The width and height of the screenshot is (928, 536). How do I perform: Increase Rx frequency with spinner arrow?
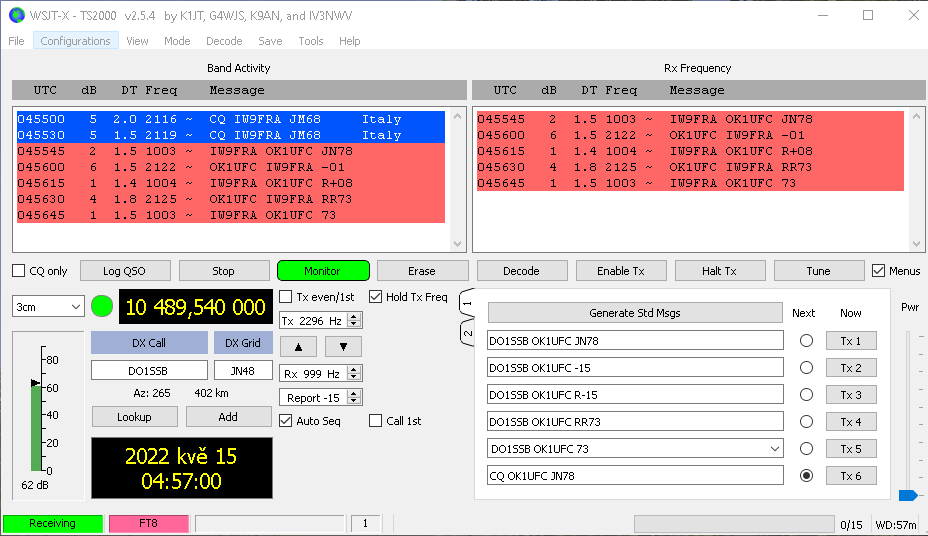coord(355,369)
